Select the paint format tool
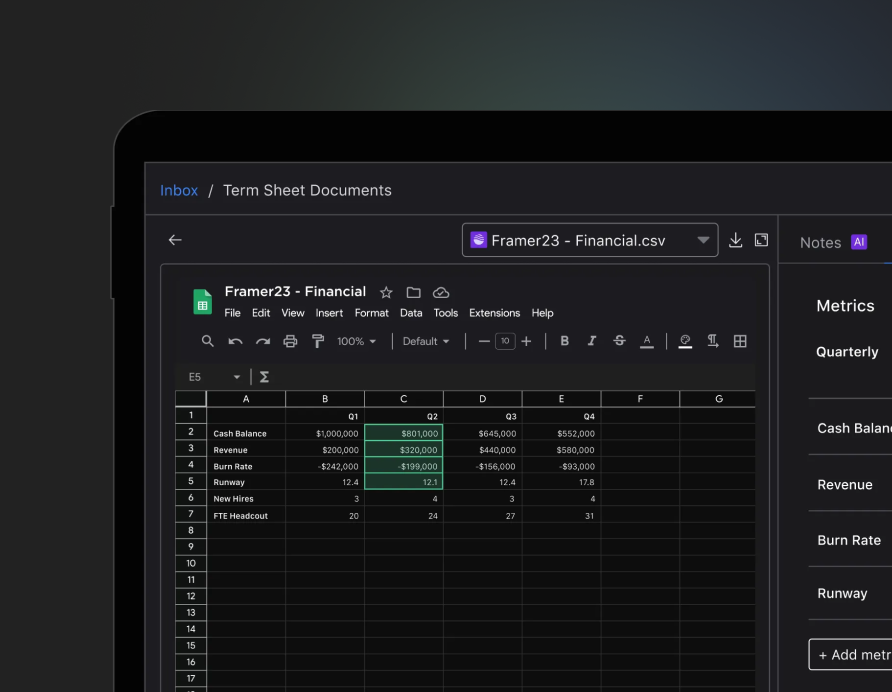 [318, 341]
